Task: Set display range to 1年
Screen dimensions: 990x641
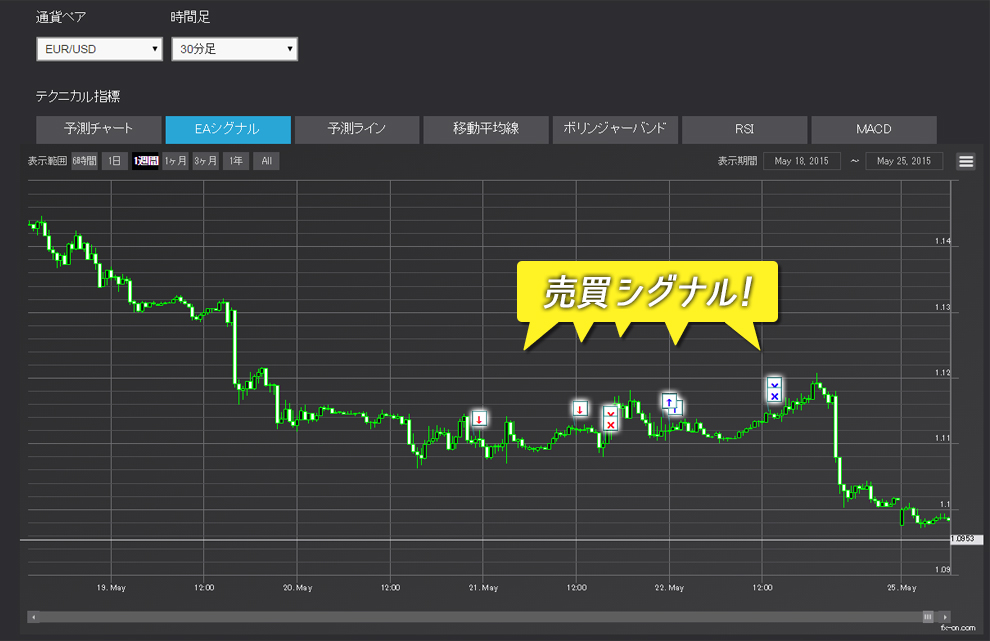Action: 236,161
